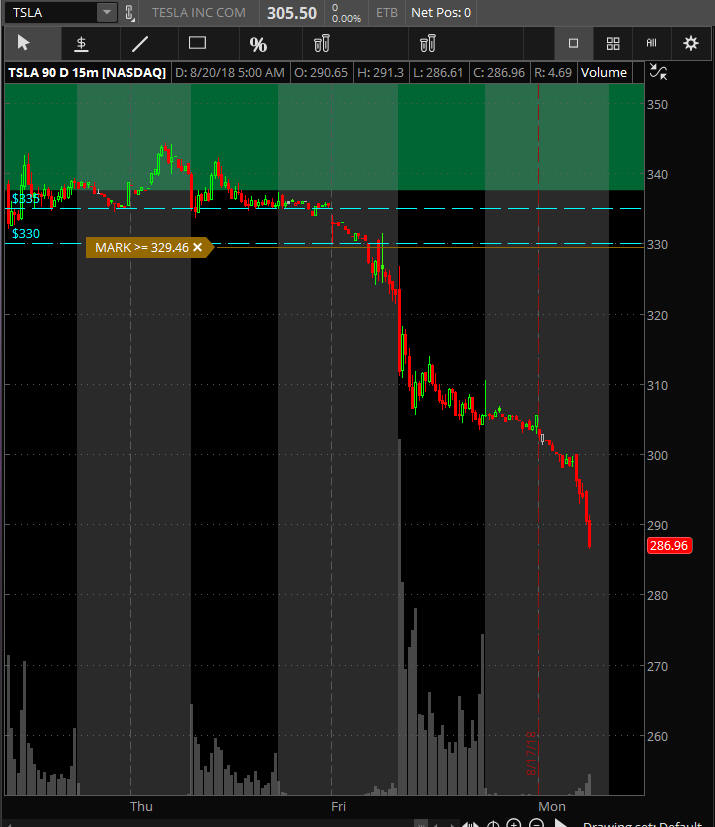Click the TSLA symbol entry field

tap(52, 13)
